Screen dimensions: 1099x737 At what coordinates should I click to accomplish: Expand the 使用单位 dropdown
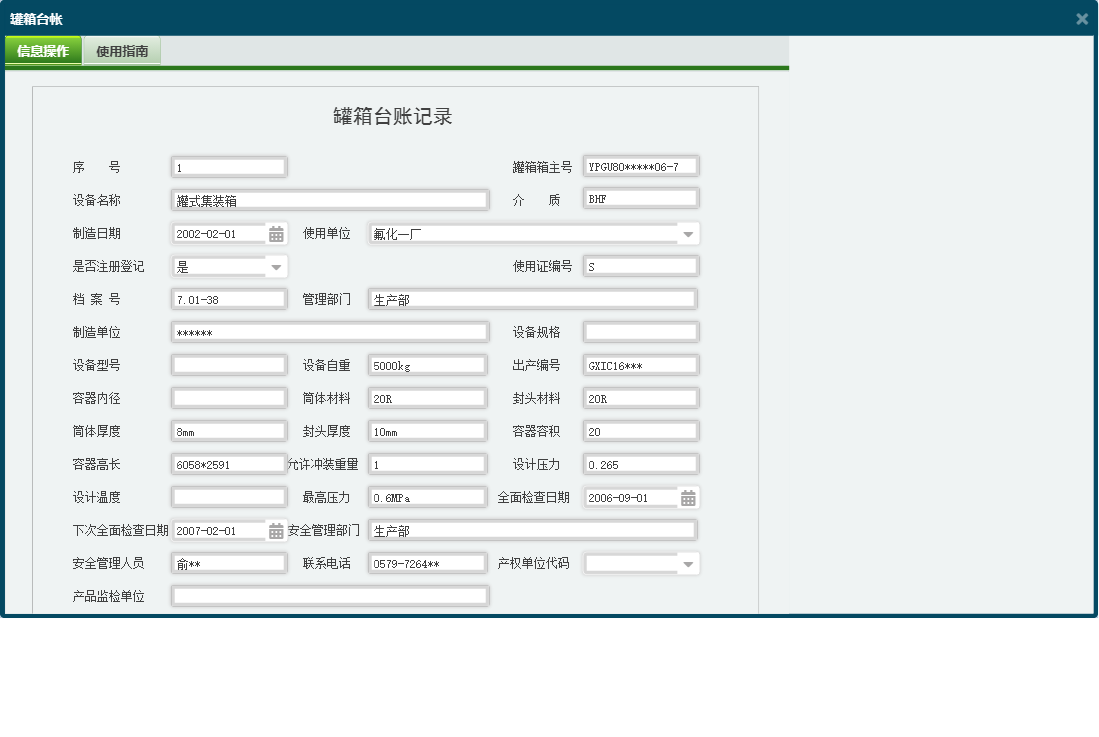pos(688,233)
